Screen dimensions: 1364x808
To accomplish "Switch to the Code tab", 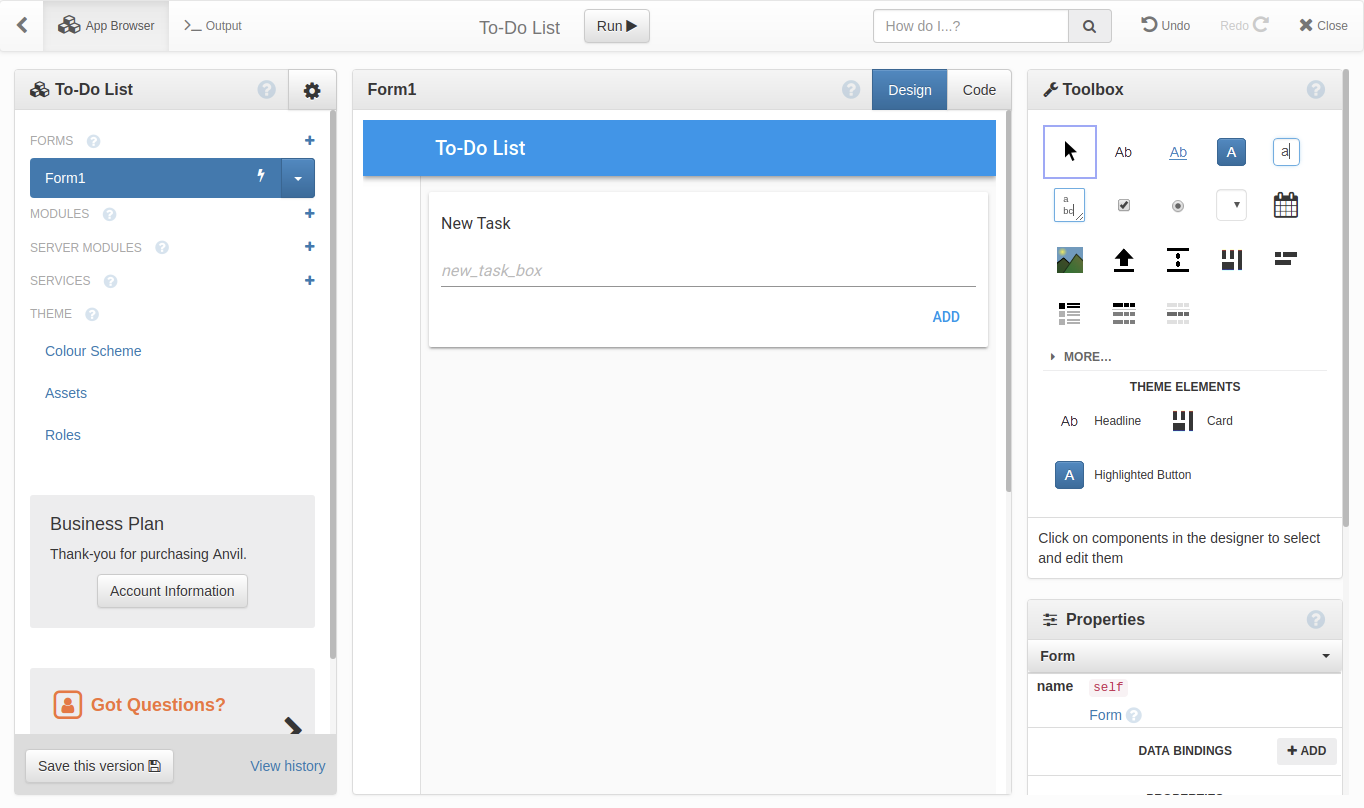I will (x=978, y=90).
